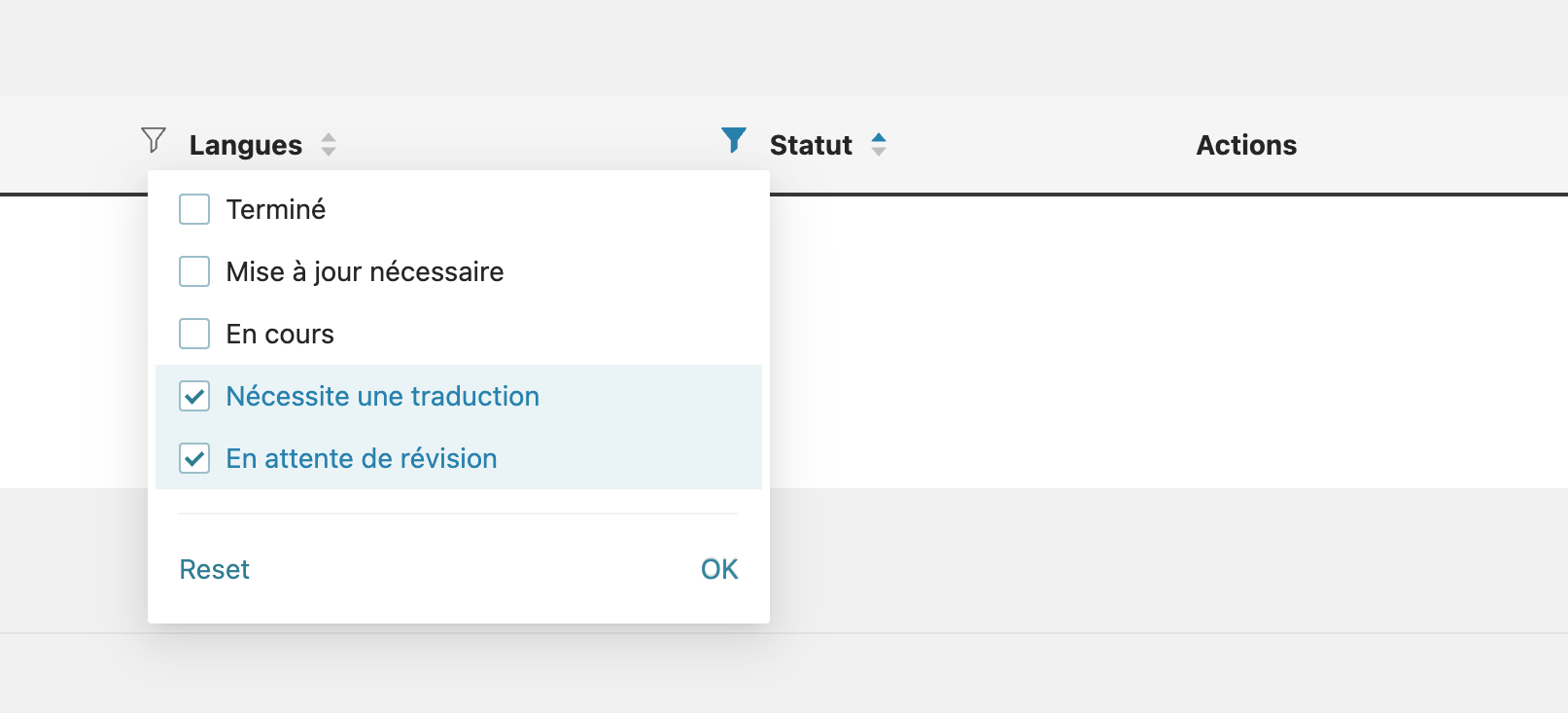Confirm the filter with OK
Screen dimensions: 1568x713
(x=719, y=569)
